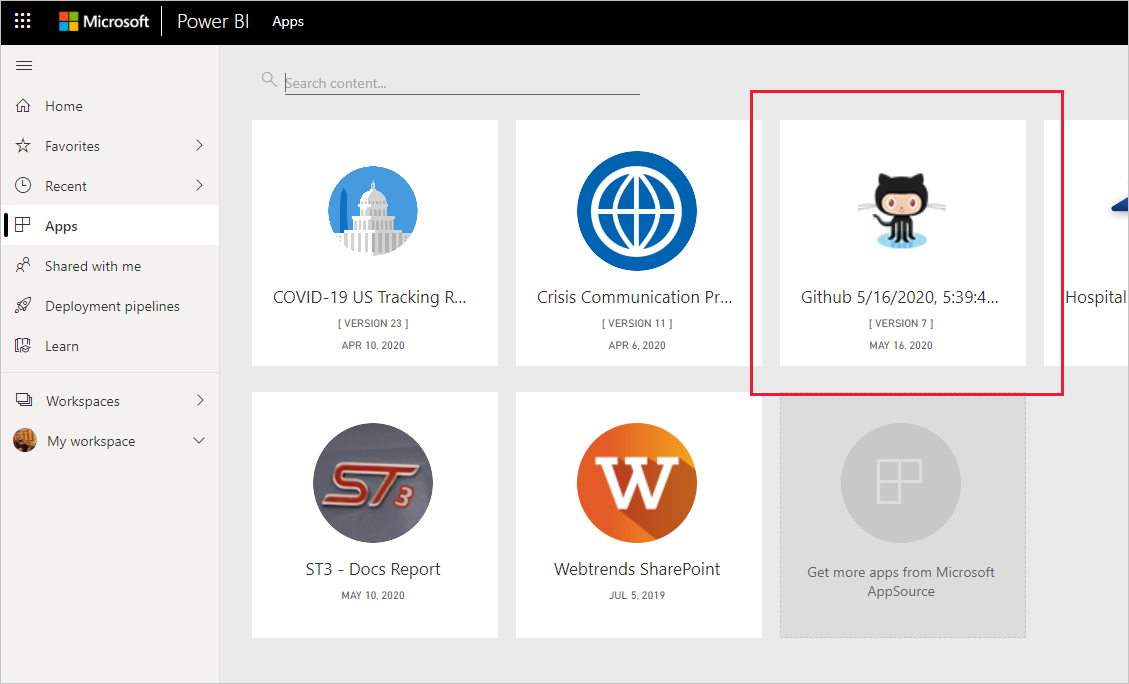The image size is (1129, 684).
Task: Click APR 10, 2020 date text
Action: 373,346
